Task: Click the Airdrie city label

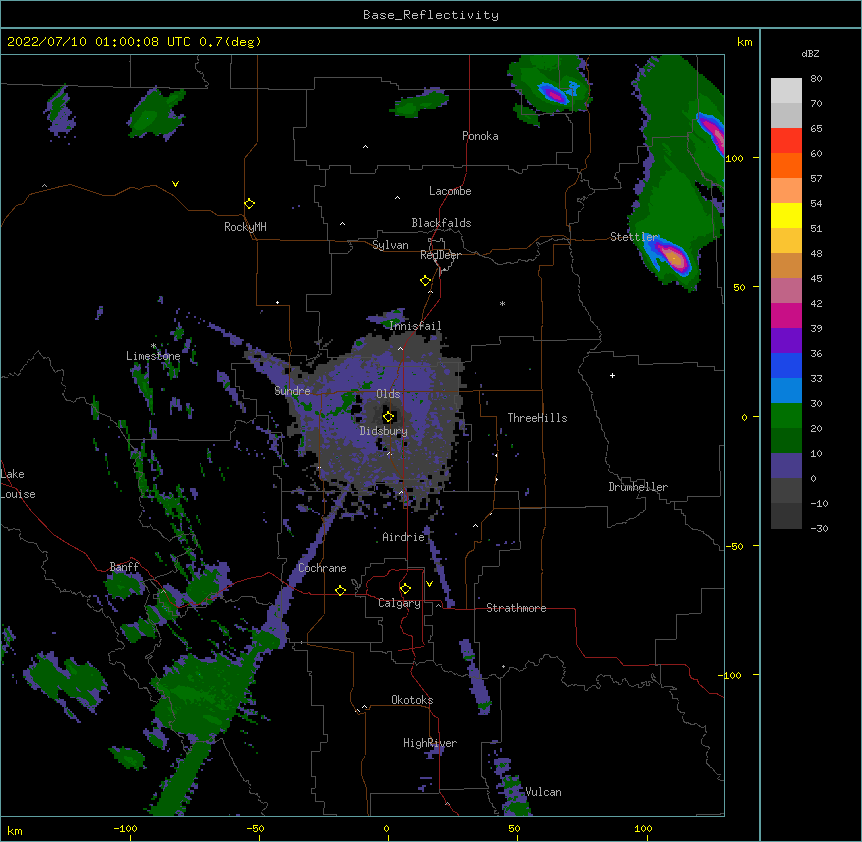Action: [x=403, y=537]
